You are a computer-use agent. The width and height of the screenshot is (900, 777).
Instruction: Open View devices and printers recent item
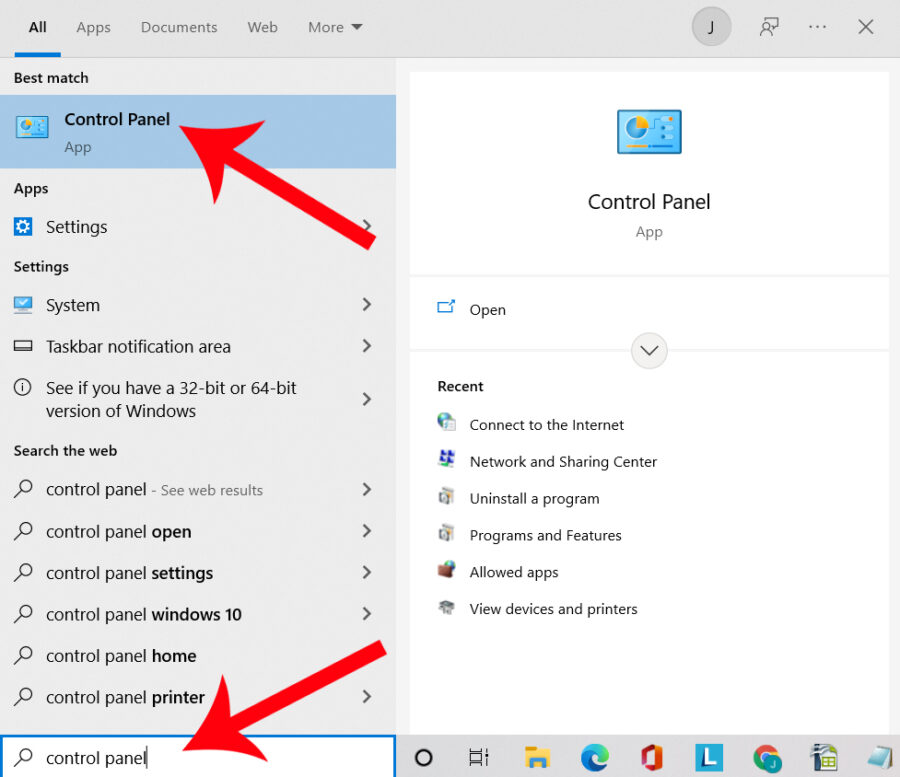pos(553,609)
